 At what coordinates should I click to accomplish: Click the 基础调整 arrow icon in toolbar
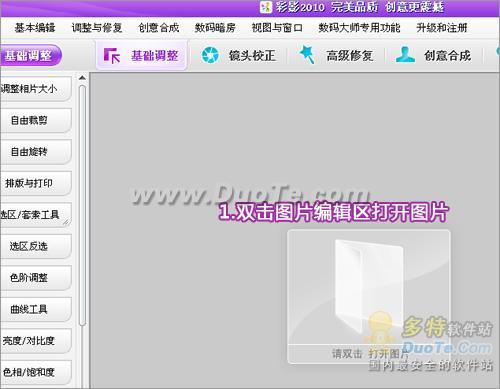(111, 55)
